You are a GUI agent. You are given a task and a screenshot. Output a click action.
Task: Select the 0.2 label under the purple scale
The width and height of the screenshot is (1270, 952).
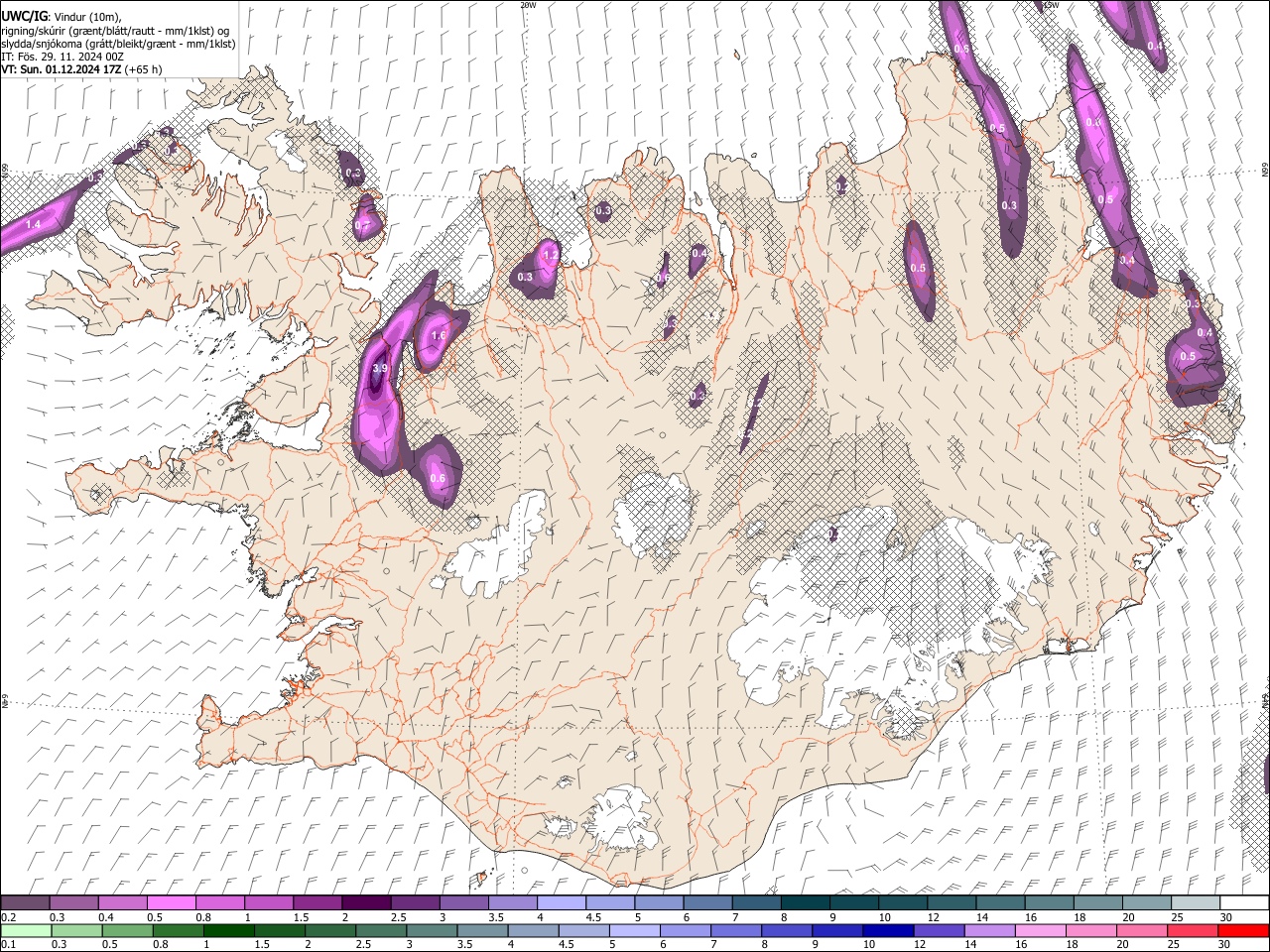click(8, 917)
